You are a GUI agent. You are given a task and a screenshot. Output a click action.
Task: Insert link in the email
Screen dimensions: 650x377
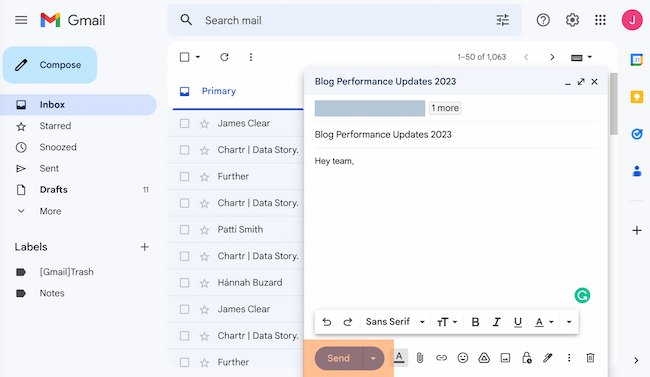click(x=441, y=358)
